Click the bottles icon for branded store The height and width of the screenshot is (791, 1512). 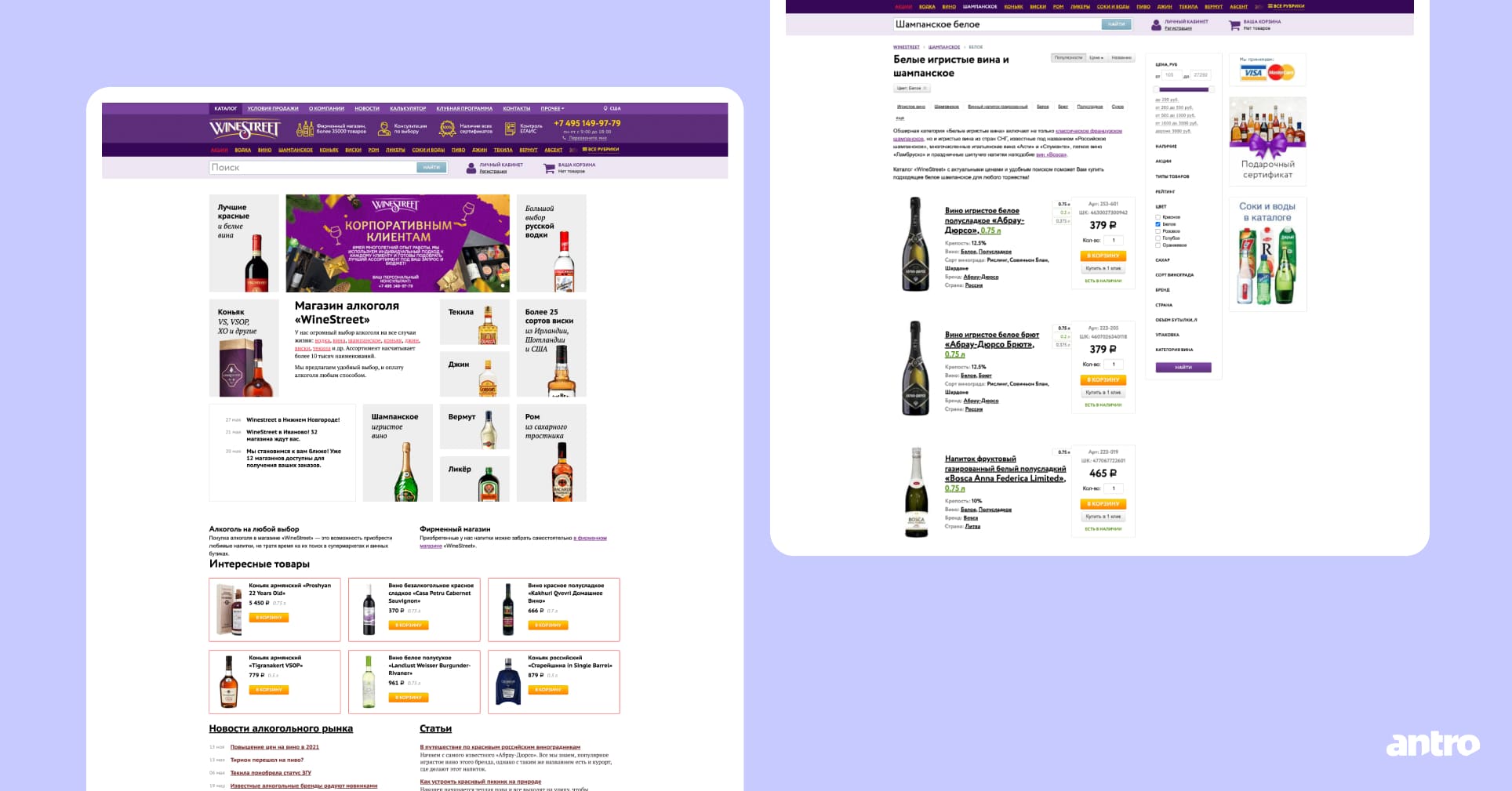point(304,129)
